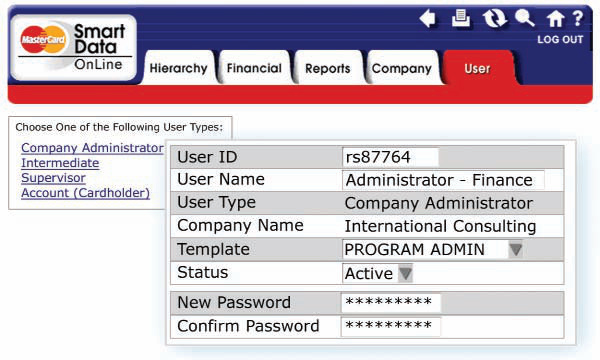Viewport: 600px width, 360px height.
Task: Click the 'Choose One of the Following User Types' heading
Action: click(119, 127)
